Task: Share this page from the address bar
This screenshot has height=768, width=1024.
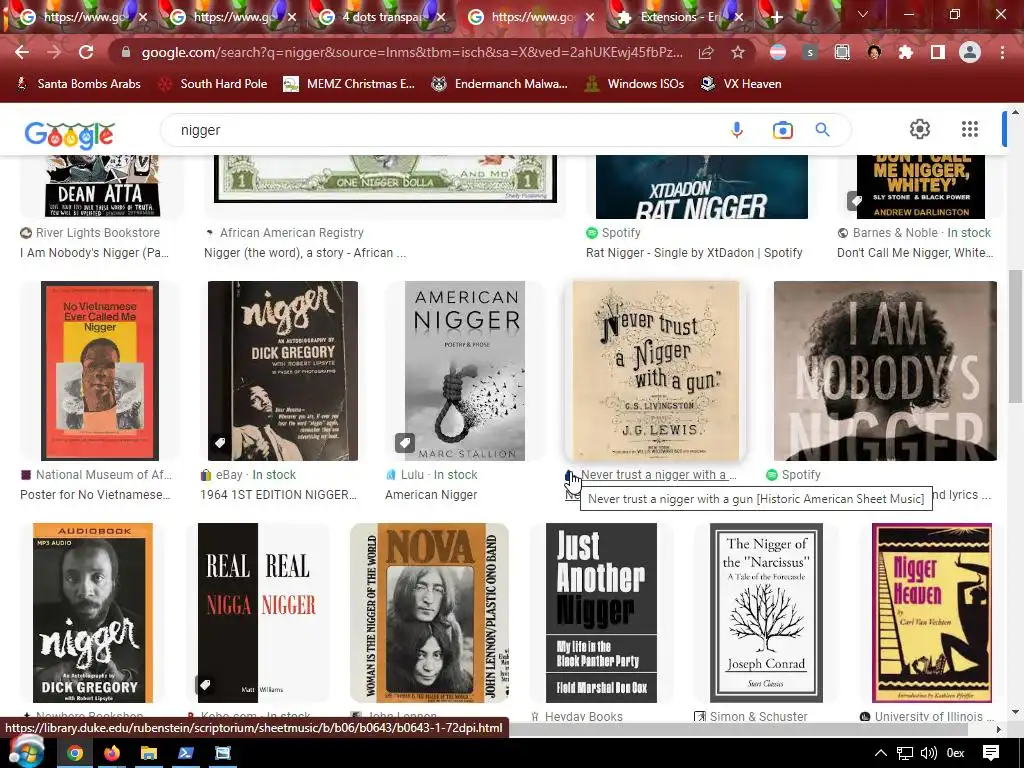Action: click(x=706, y=52)
